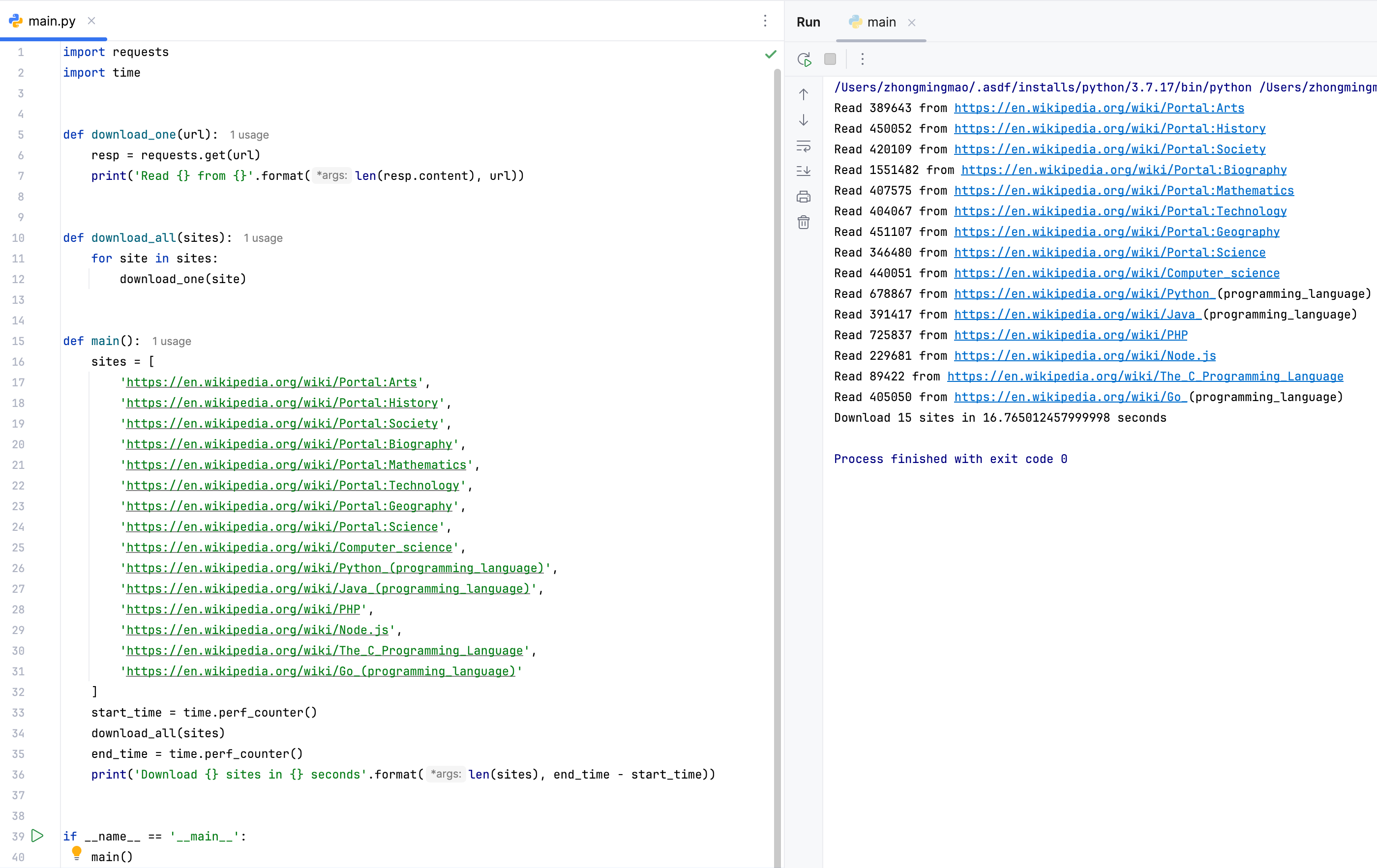Open the Node.js Wikipedia link in output
Image resolution: width=1377 pixels, height=868 pixels.
point(1084,355)
